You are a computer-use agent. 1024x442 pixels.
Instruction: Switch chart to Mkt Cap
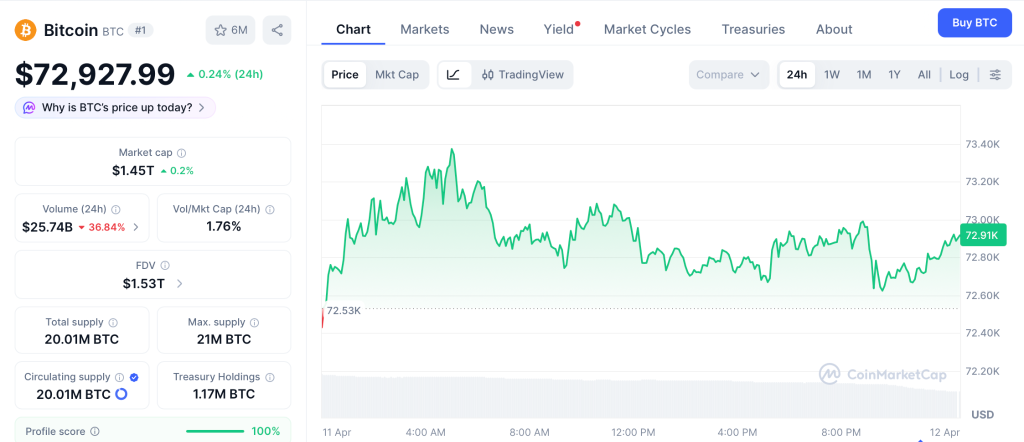397,75
